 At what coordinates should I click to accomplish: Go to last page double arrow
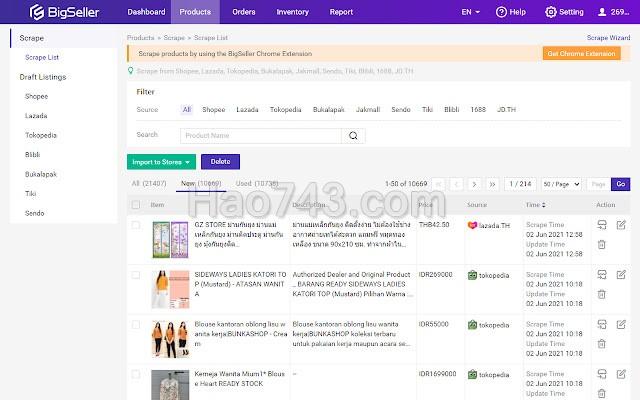[x=492, y=184]
